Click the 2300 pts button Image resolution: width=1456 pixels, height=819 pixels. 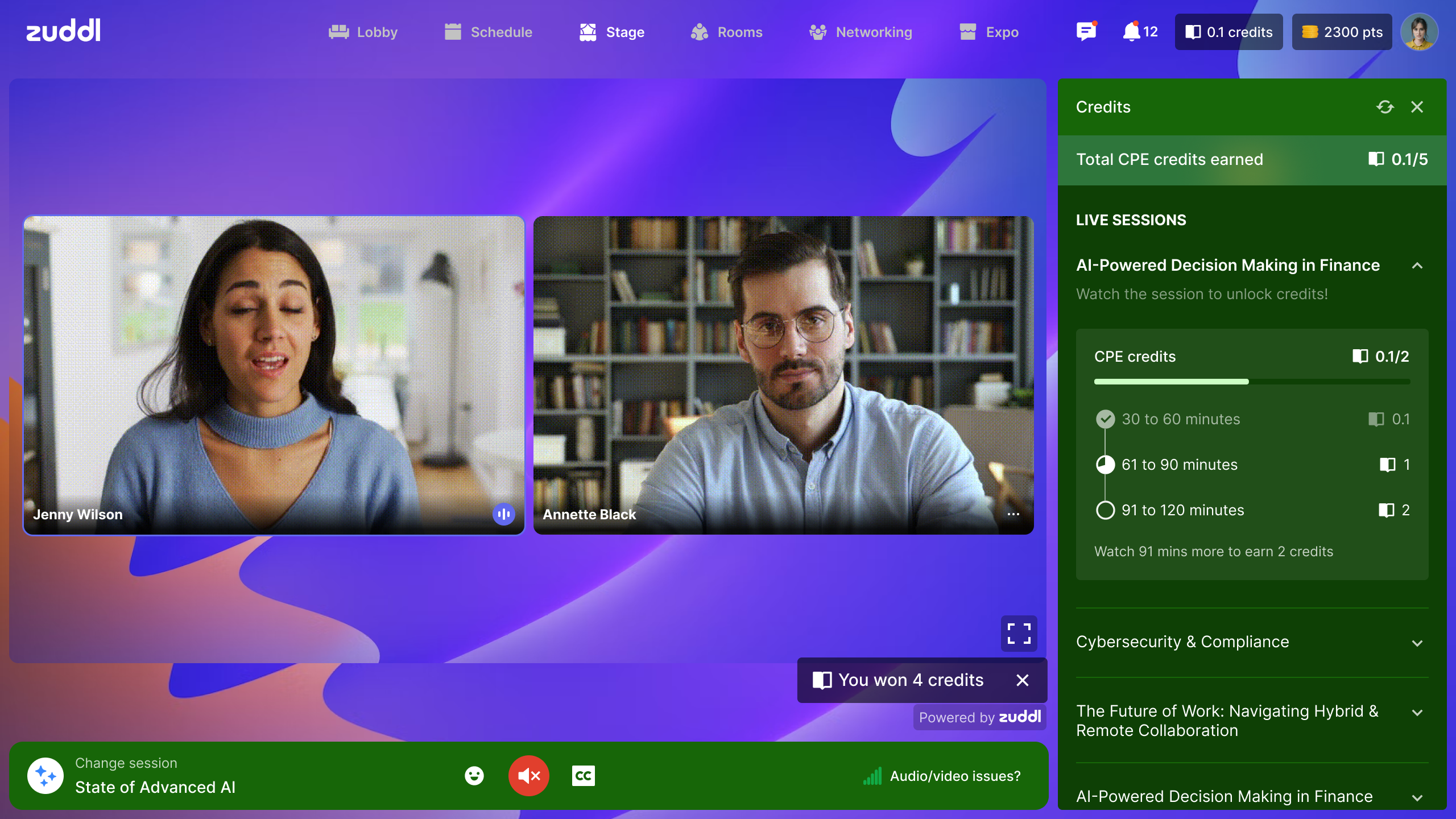(1342, 32)
